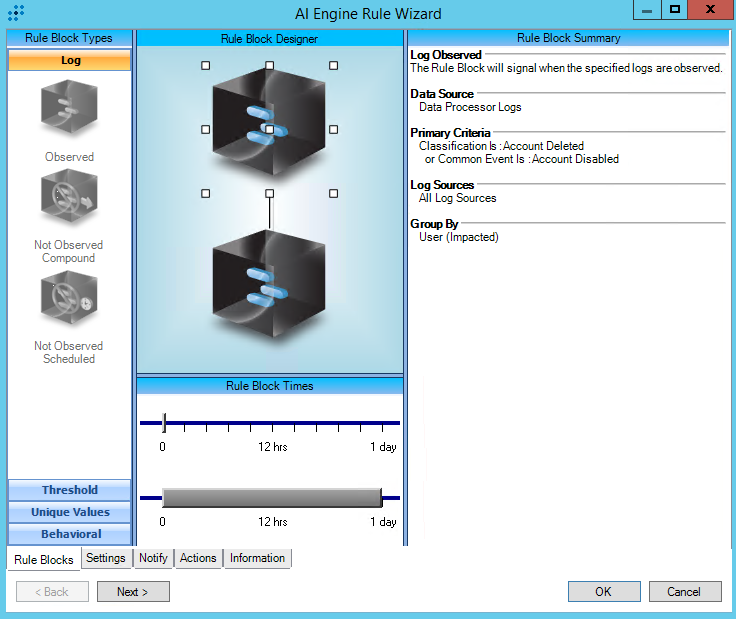Collapse the Log rule block types header
The height and width of the screenshot is (619, 736).
[69, 60]
